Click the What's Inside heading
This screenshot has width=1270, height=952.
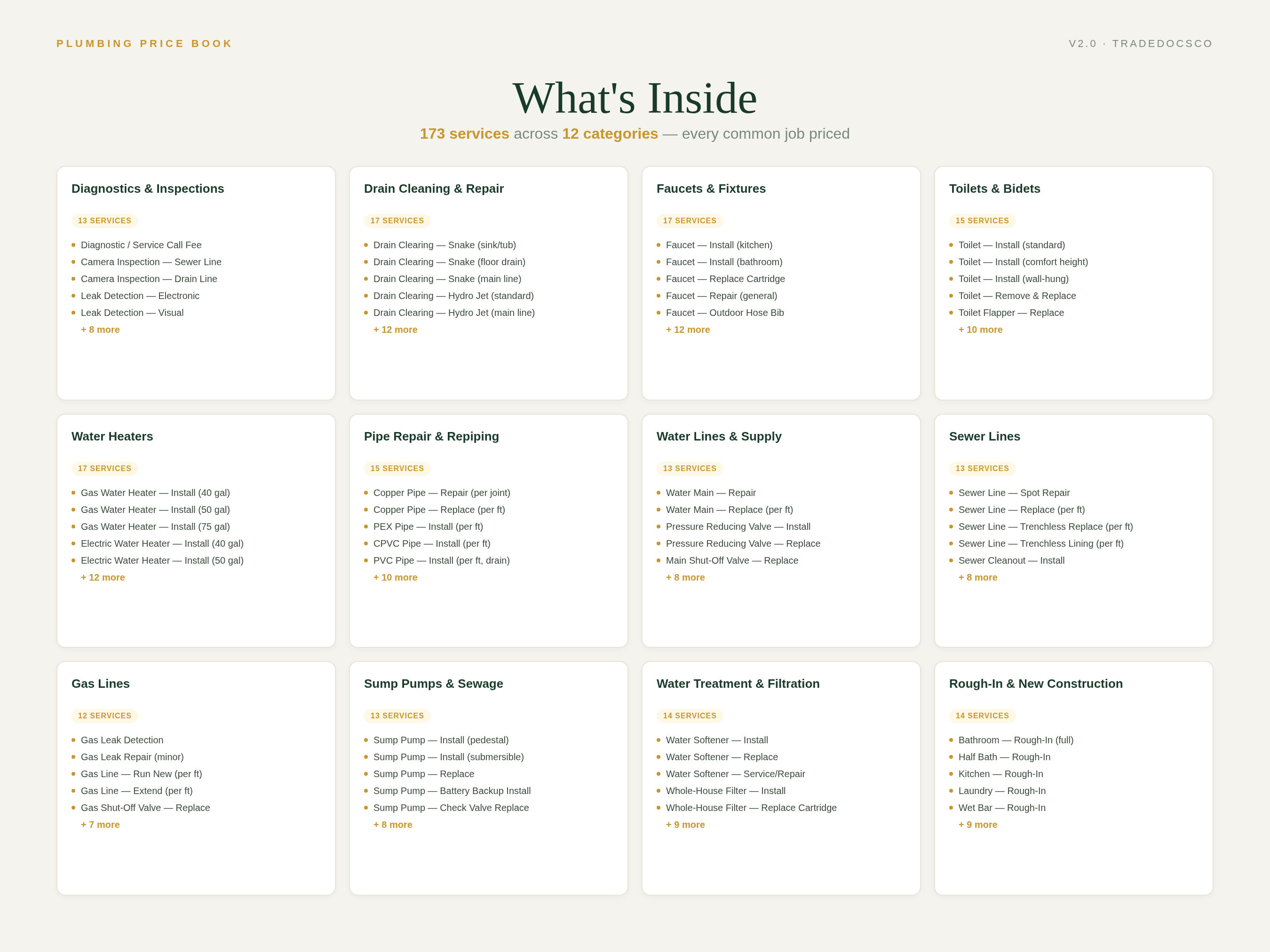[635, 98]
